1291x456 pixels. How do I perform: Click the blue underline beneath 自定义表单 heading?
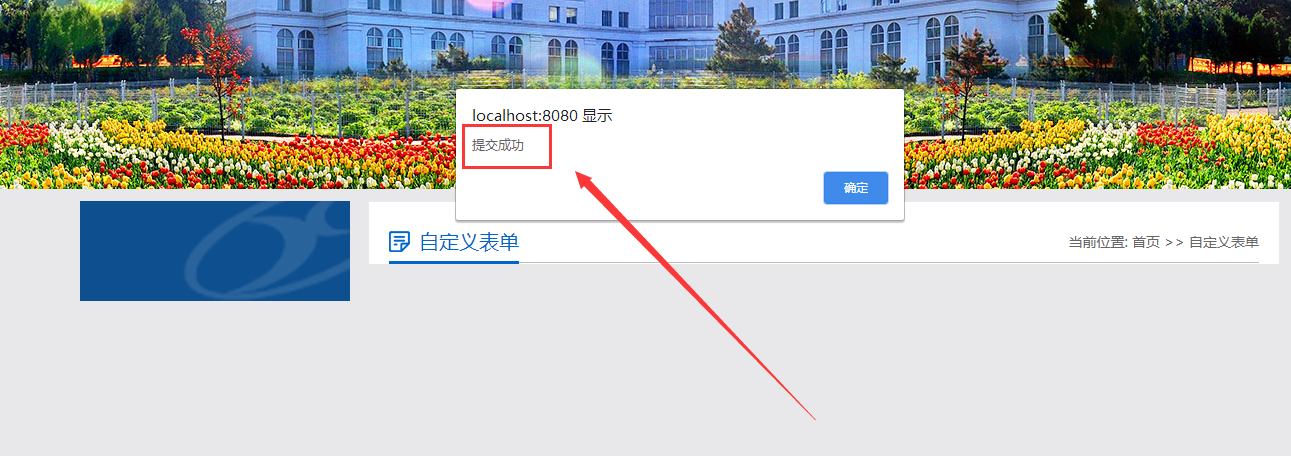(x=454, y=262)
